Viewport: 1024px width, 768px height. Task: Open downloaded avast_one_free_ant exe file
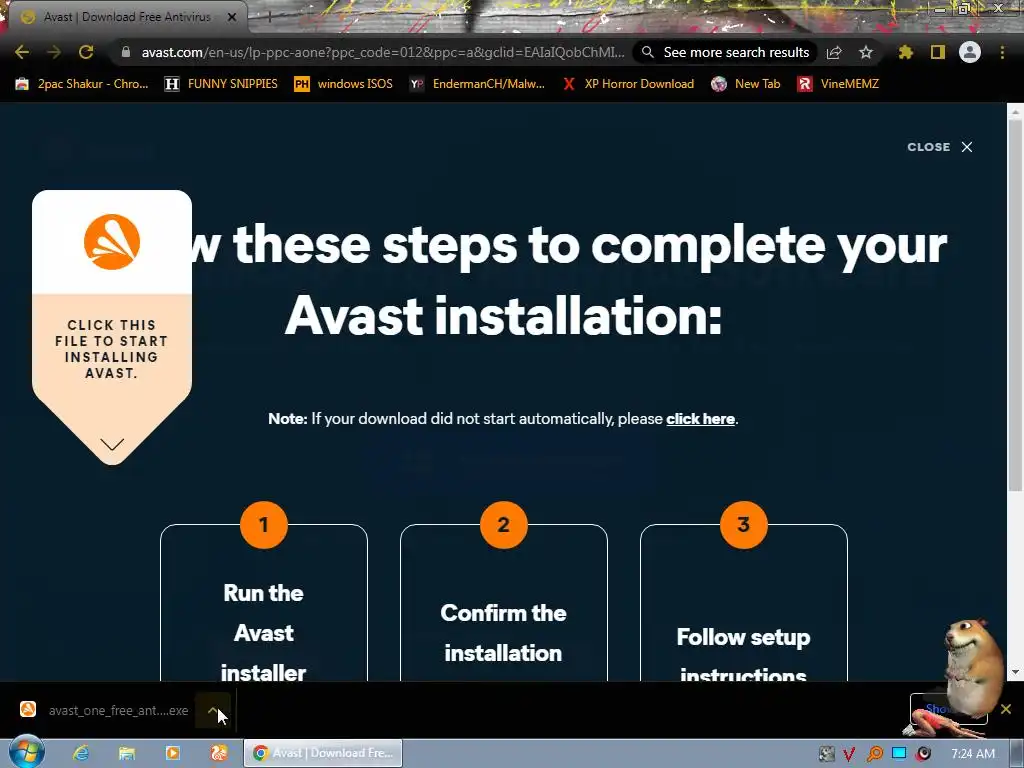coord(104,710)
